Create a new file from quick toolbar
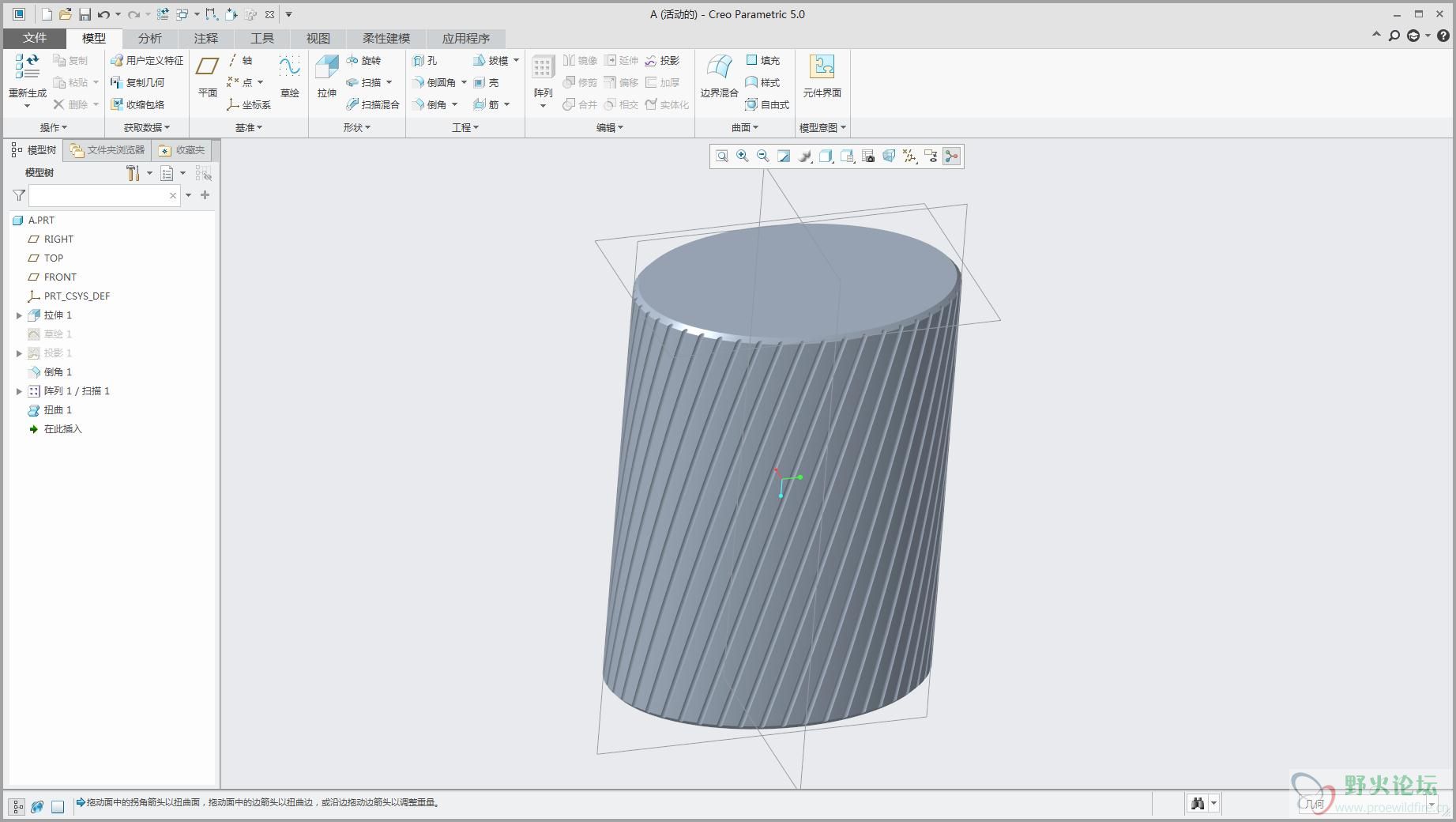This screenshot has height=822, width=1456. (x=47, y=14)
